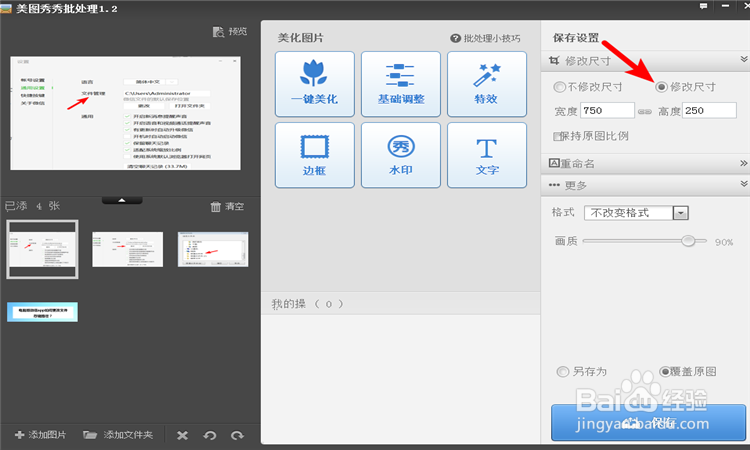Open the feedback message icon in title bar

(703, 6)
